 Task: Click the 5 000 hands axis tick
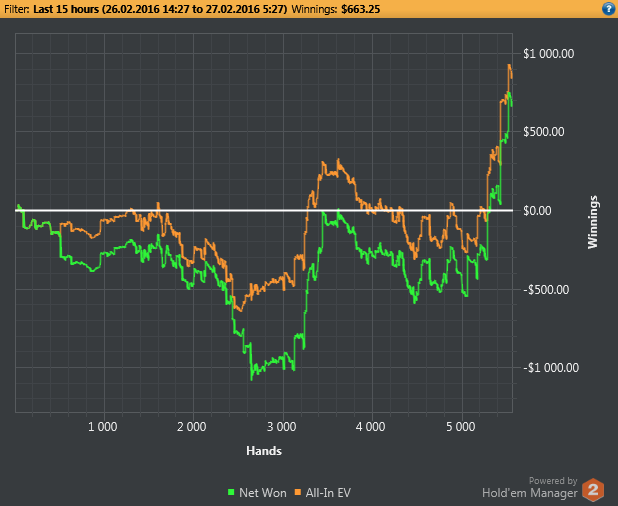point(460,426)
